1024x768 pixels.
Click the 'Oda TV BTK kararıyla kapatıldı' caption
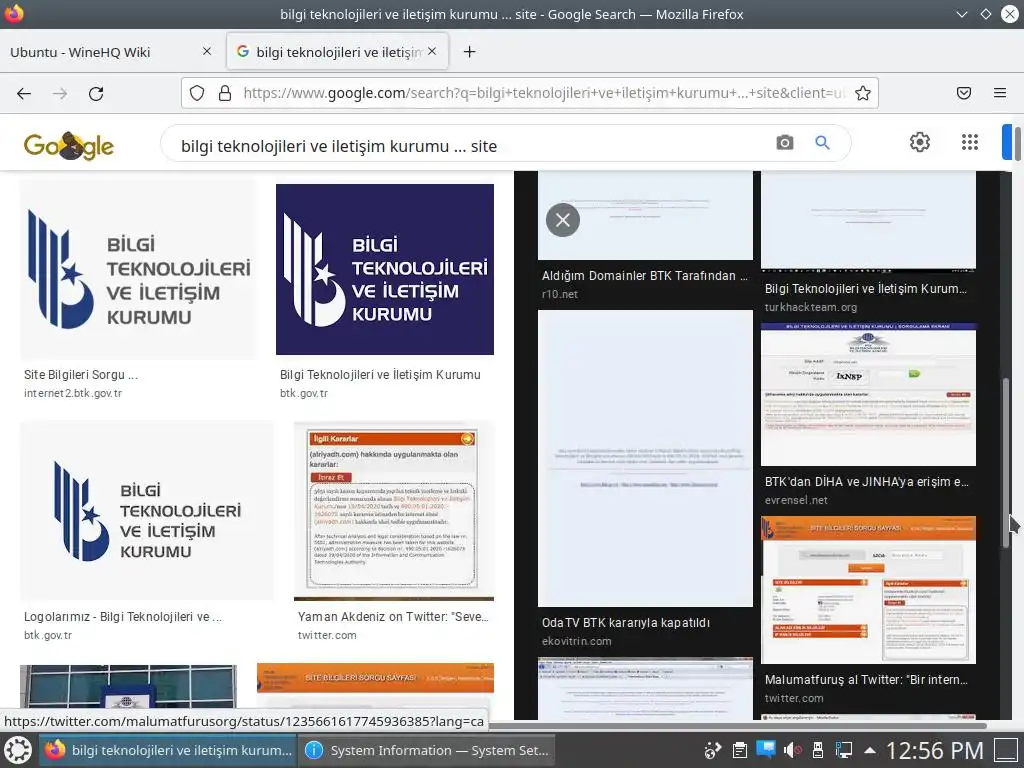click(626, 623)
